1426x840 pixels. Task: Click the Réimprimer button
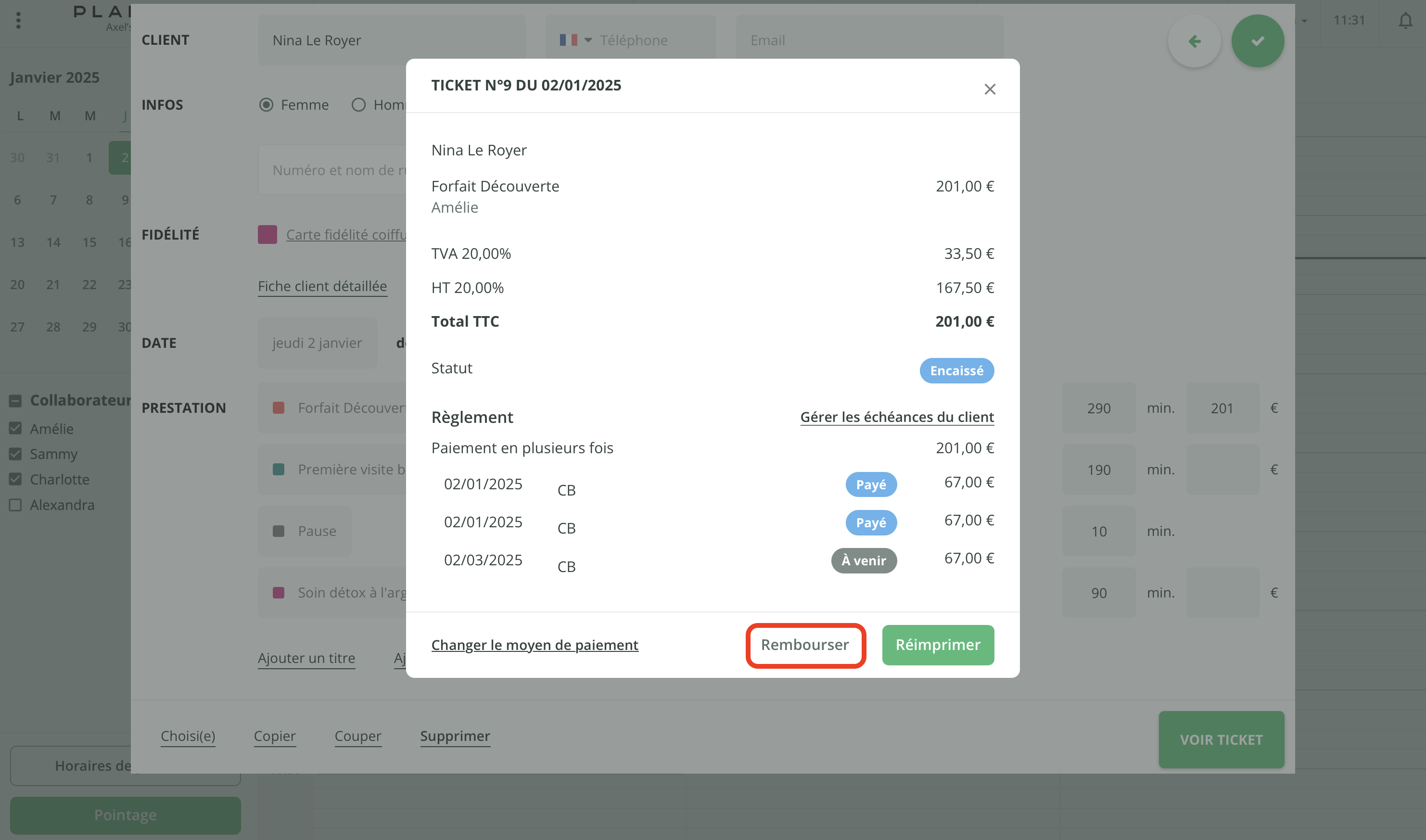pos(937,645)
